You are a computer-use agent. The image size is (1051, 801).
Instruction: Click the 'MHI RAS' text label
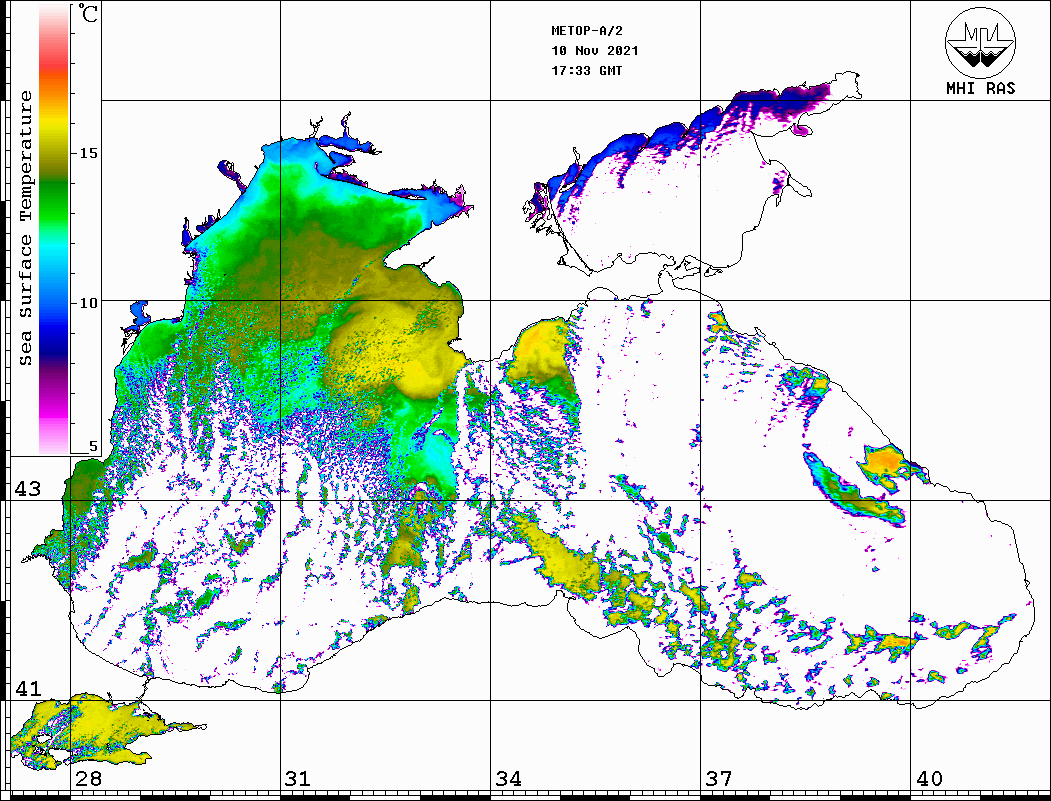click(981, 88)
